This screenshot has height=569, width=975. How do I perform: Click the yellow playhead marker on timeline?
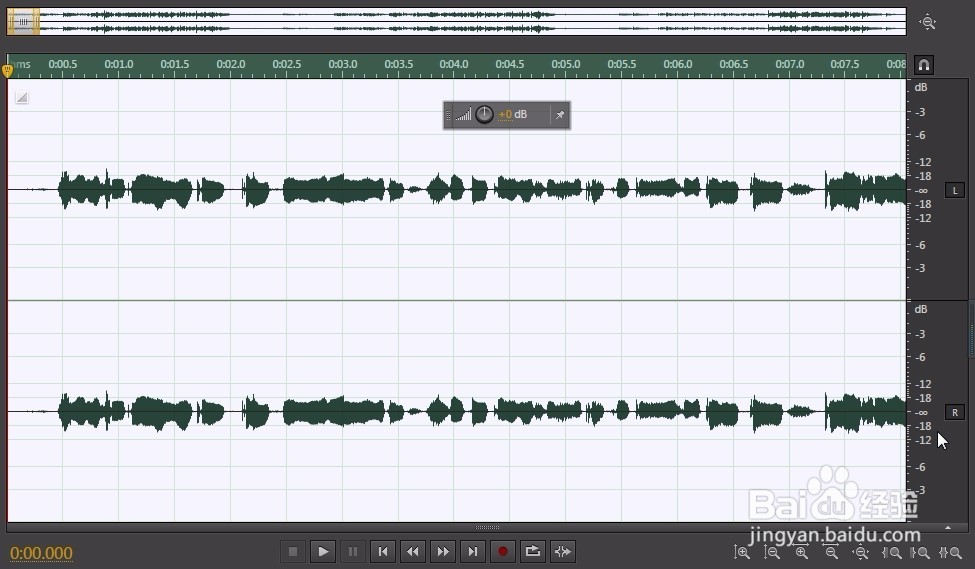(x=8, y=70)
